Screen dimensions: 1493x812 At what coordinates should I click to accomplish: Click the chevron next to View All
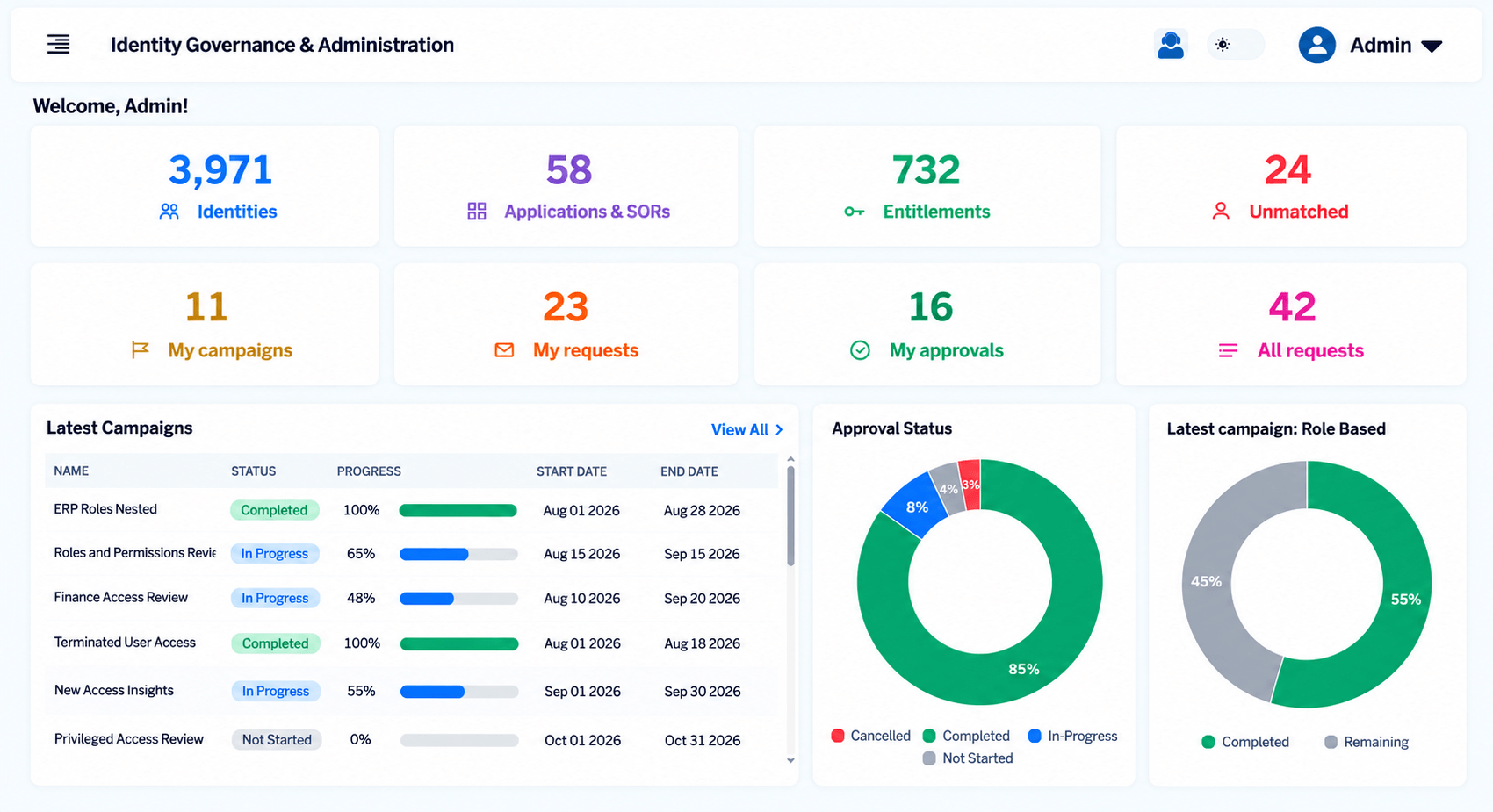coord(779,429)
